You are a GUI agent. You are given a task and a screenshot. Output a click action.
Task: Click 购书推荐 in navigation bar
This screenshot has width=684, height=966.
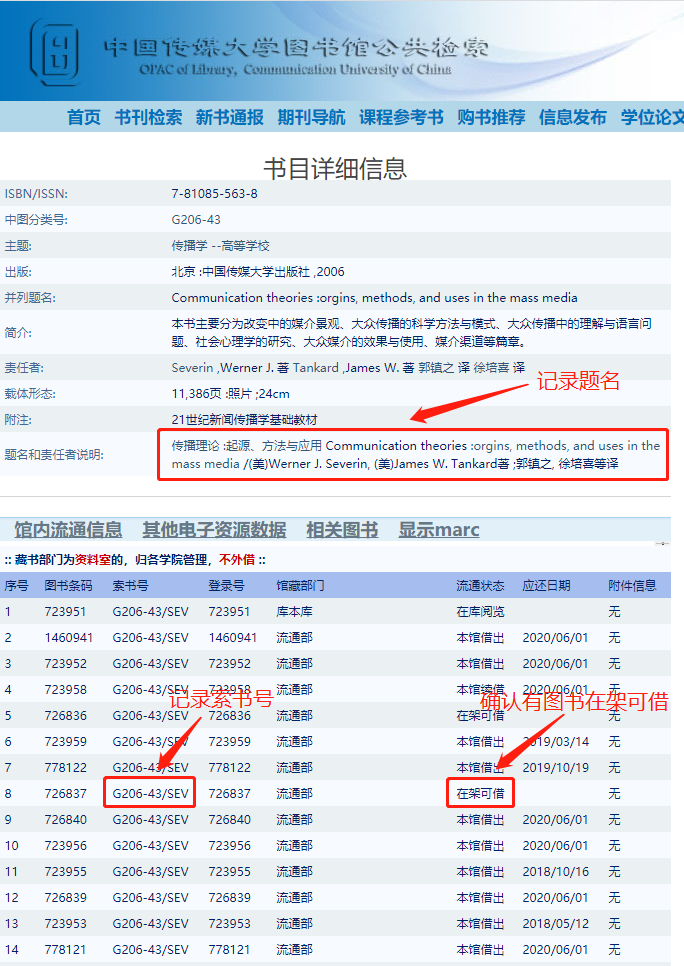coord(491,117)
